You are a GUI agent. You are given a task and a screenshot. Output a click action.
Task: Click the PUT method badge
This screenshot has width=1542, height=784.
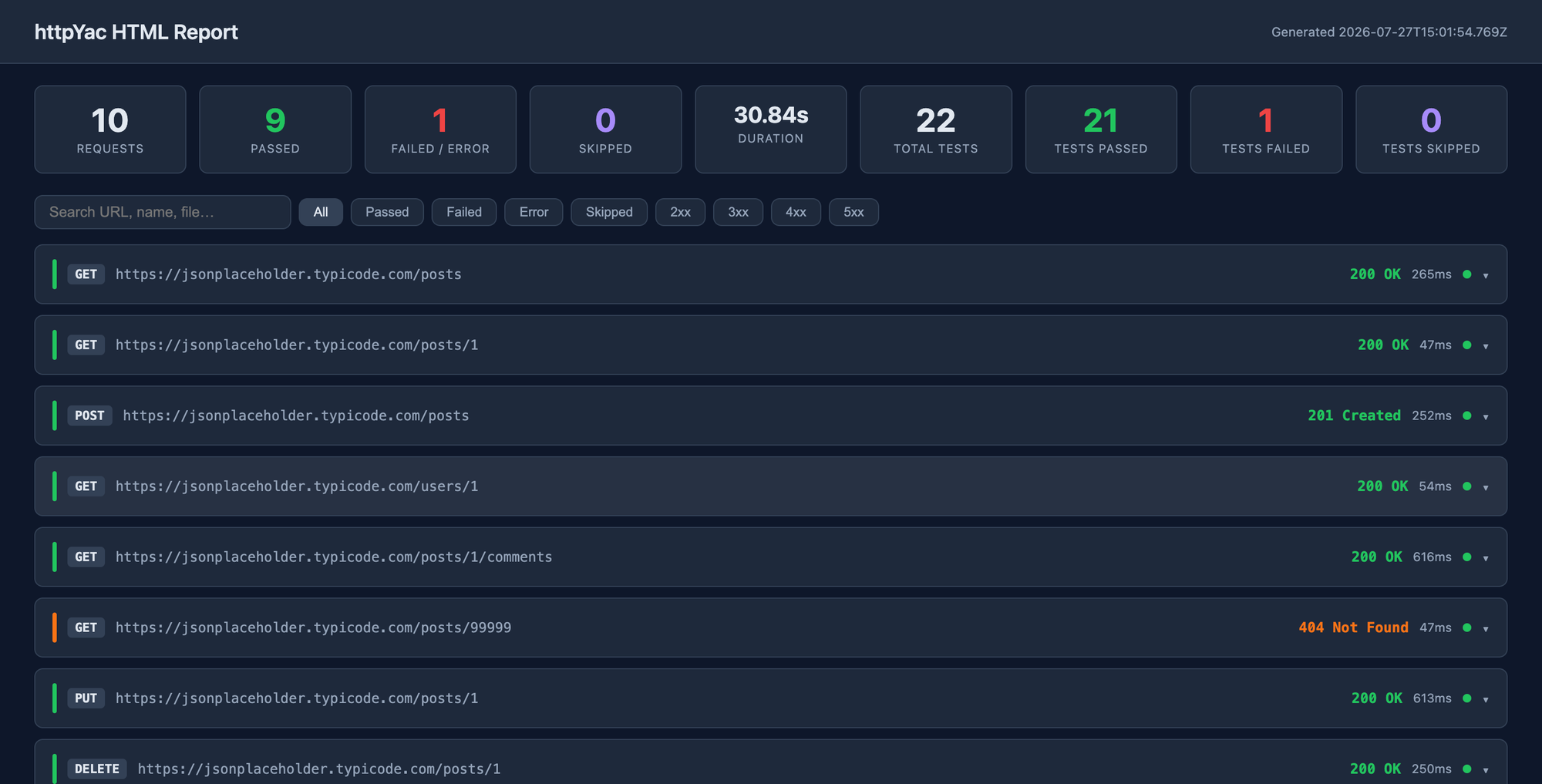click(86, 698)
